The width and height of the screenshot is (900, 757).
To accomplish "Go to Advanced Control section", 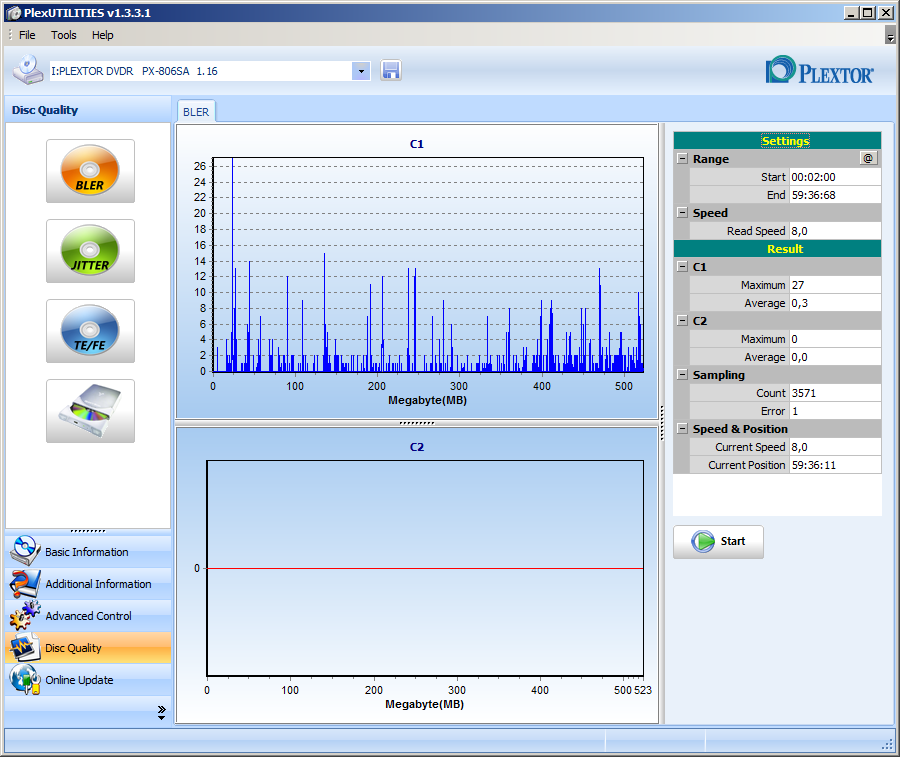I will 88,616.
